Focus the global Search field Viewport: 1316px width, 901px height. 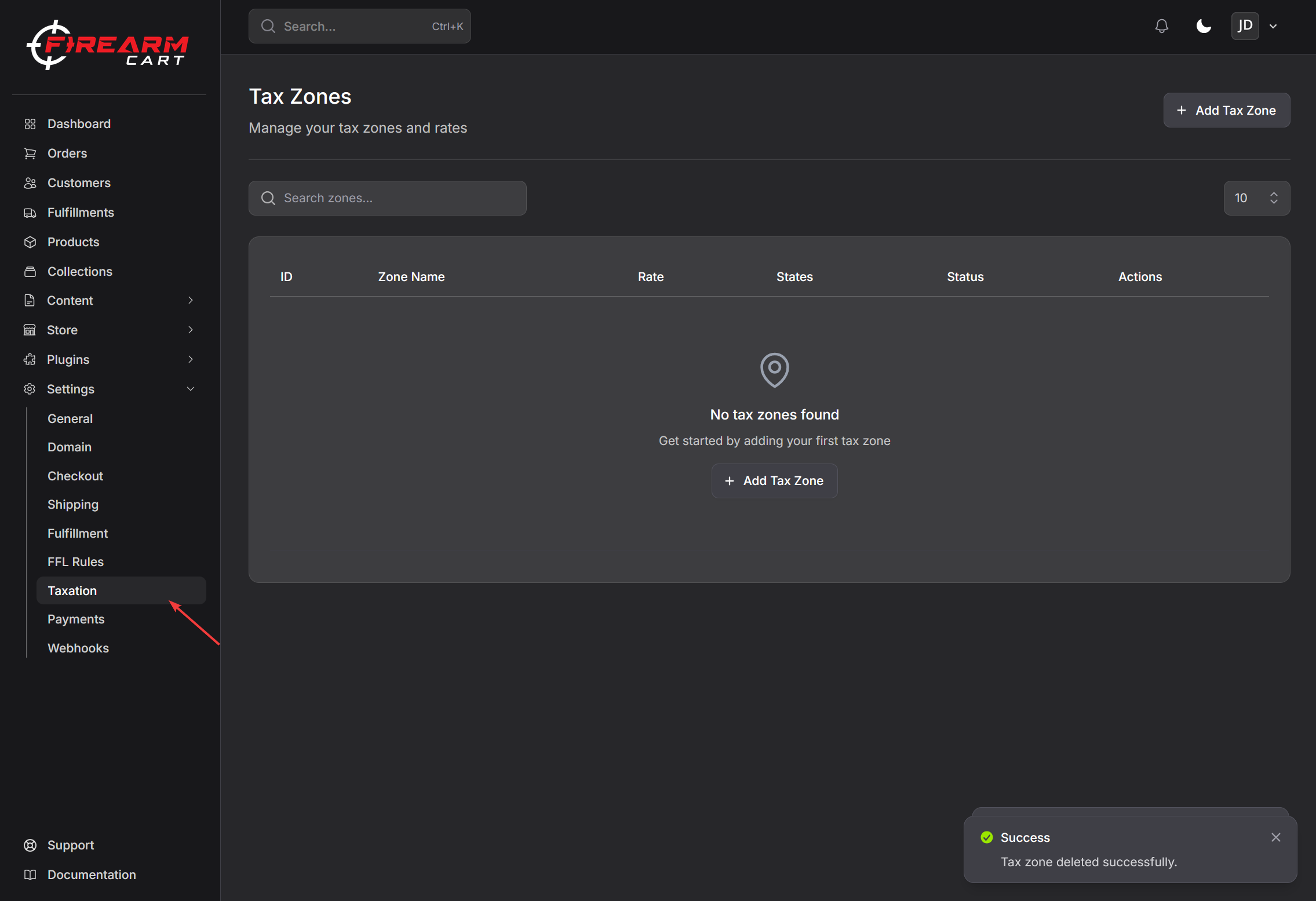[359, 26]
